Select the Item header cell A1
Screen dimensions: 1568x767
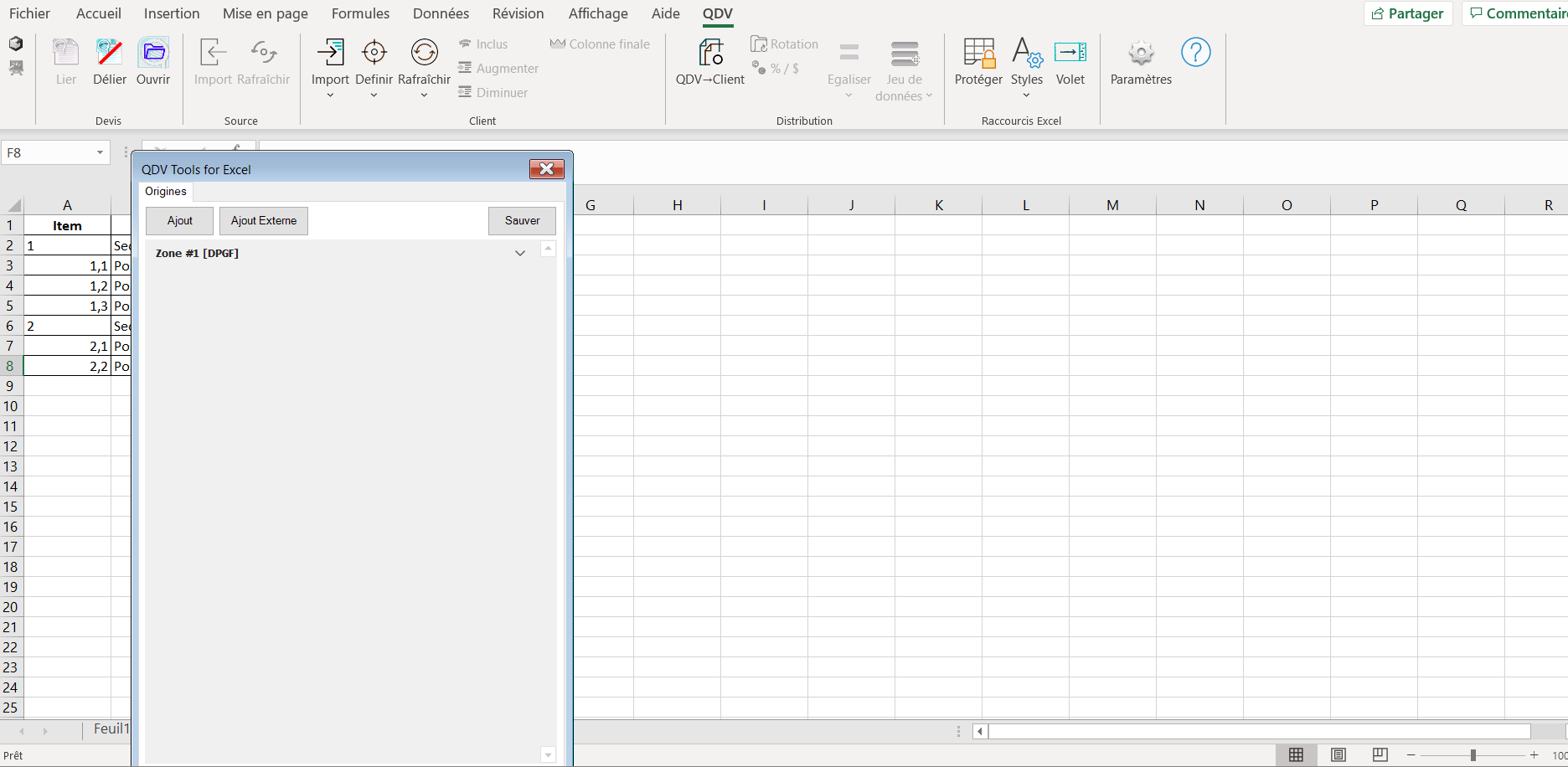67,225
